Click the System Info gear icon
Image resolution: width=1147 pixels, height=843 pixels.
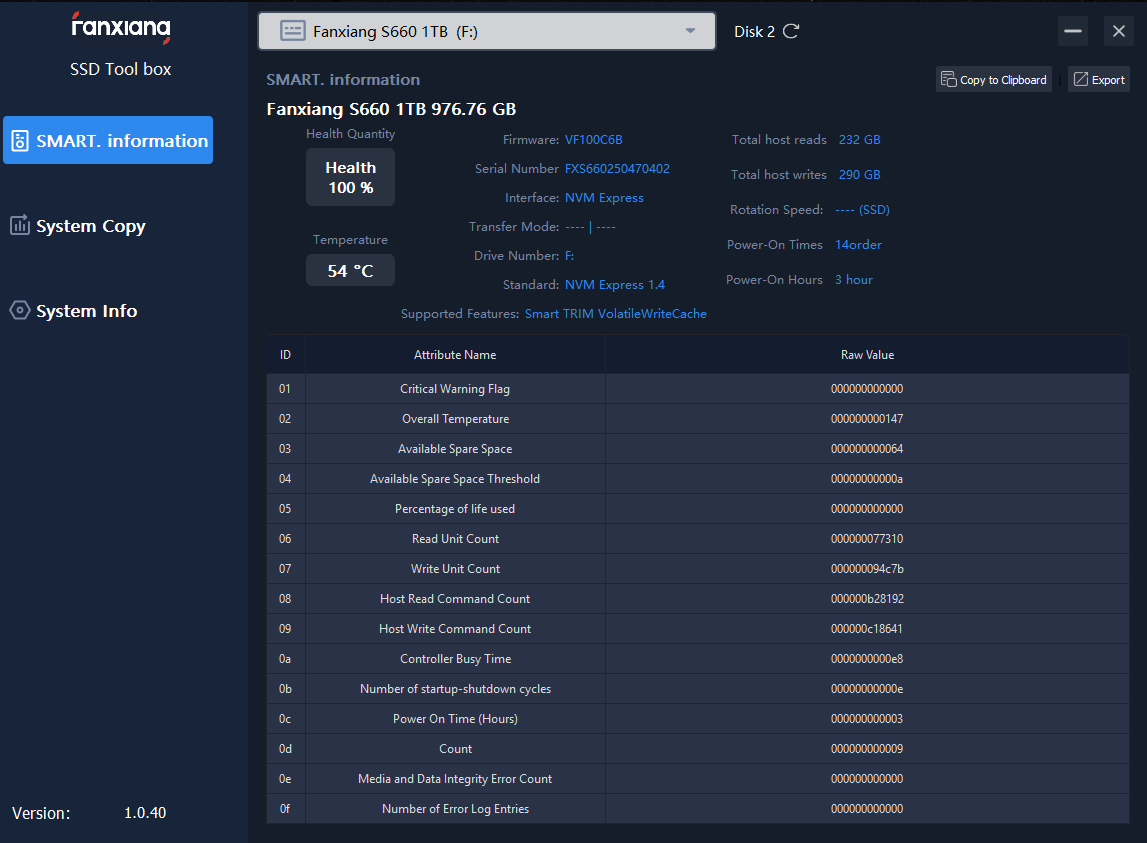[20, 310]
